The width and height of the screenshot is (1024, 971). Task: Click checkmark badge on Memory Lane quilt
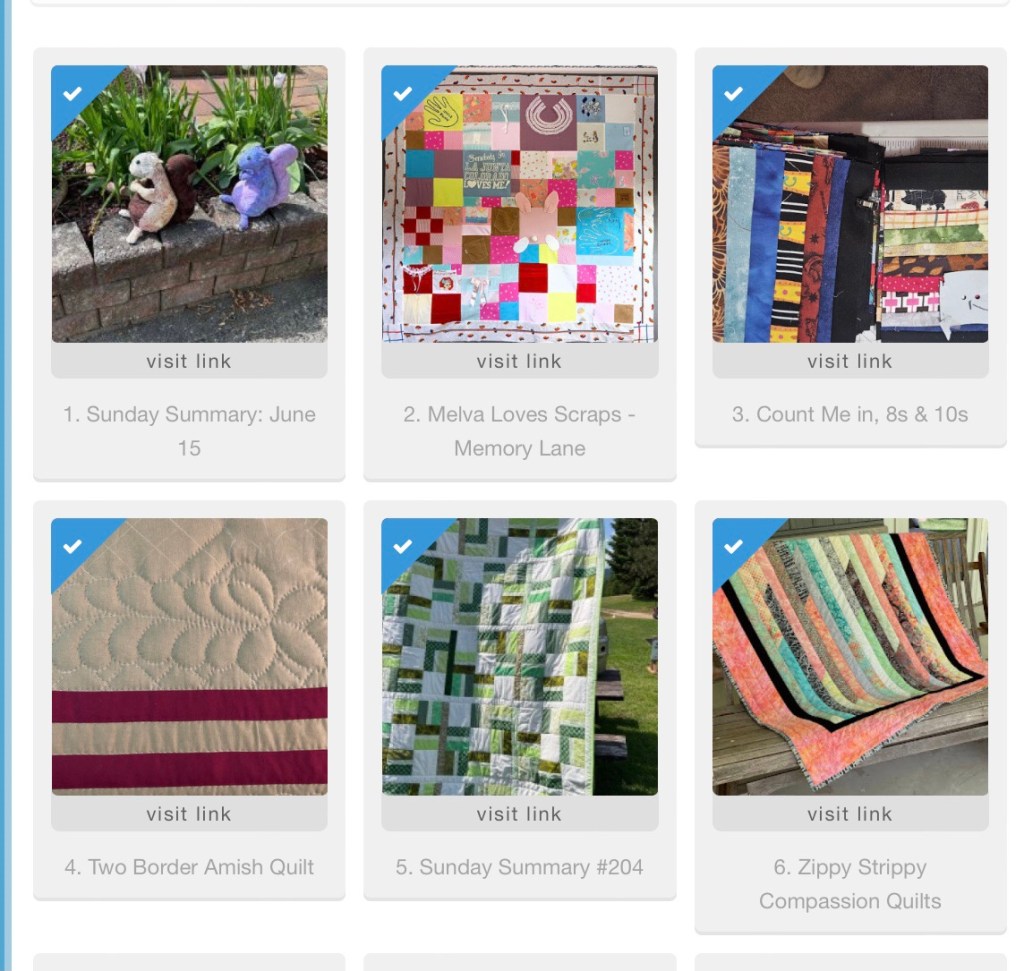[403, 93]
